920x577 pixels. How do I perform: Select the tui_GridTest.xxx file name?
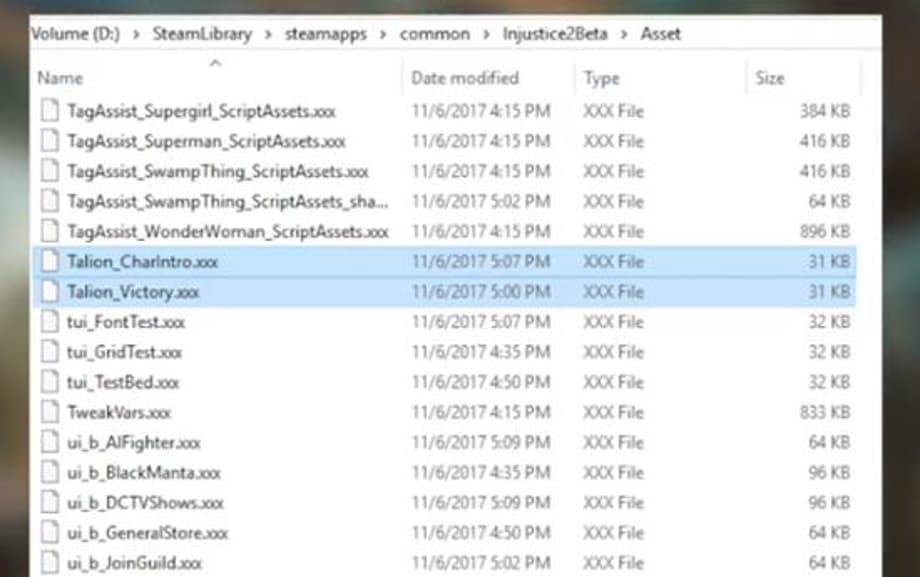pos(125,352)
